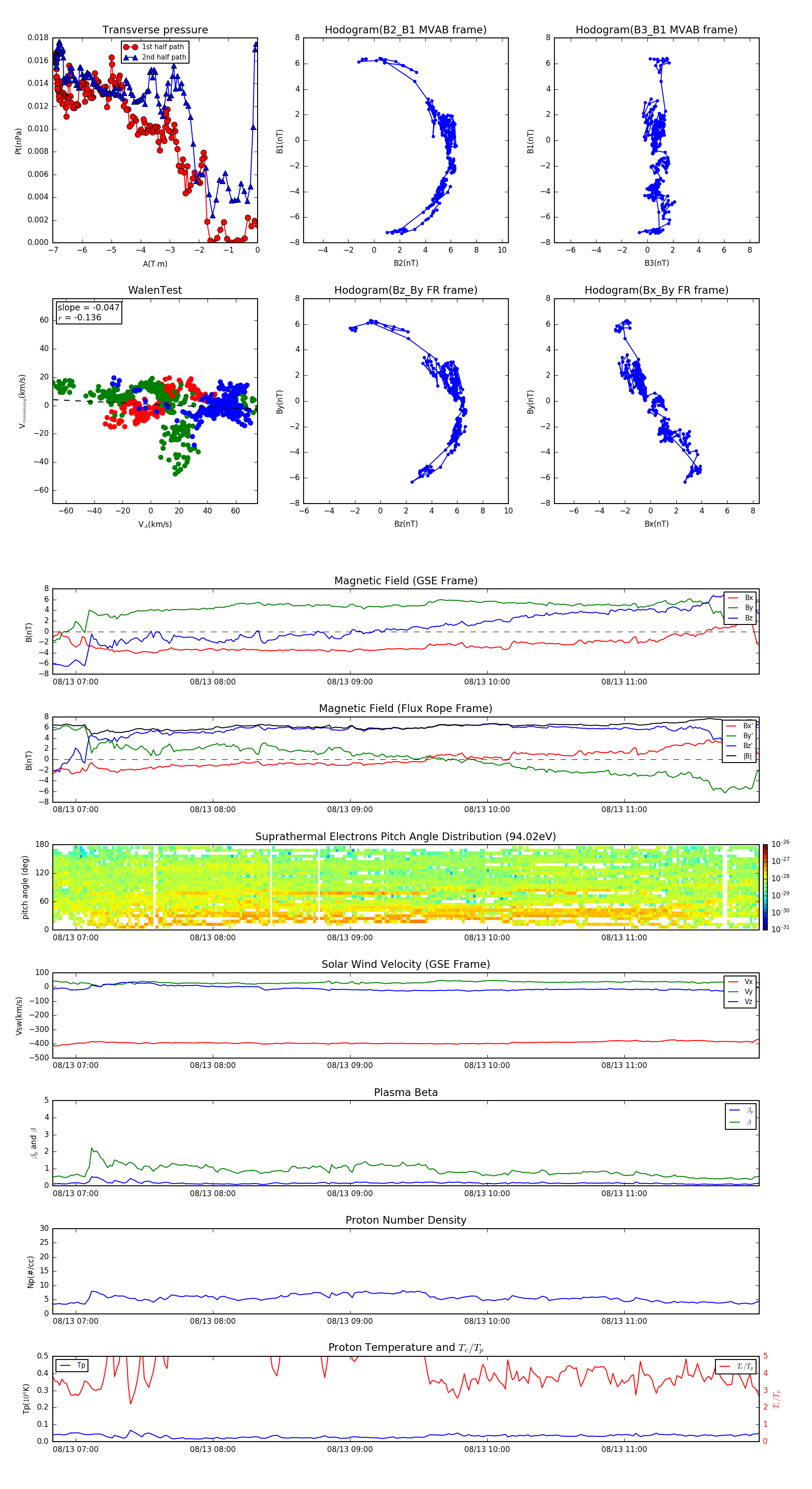The height and width of the screenshot is (1489, 812).
Task: Select the Vx entry in velocity legend
Action: tap(740, 981)
